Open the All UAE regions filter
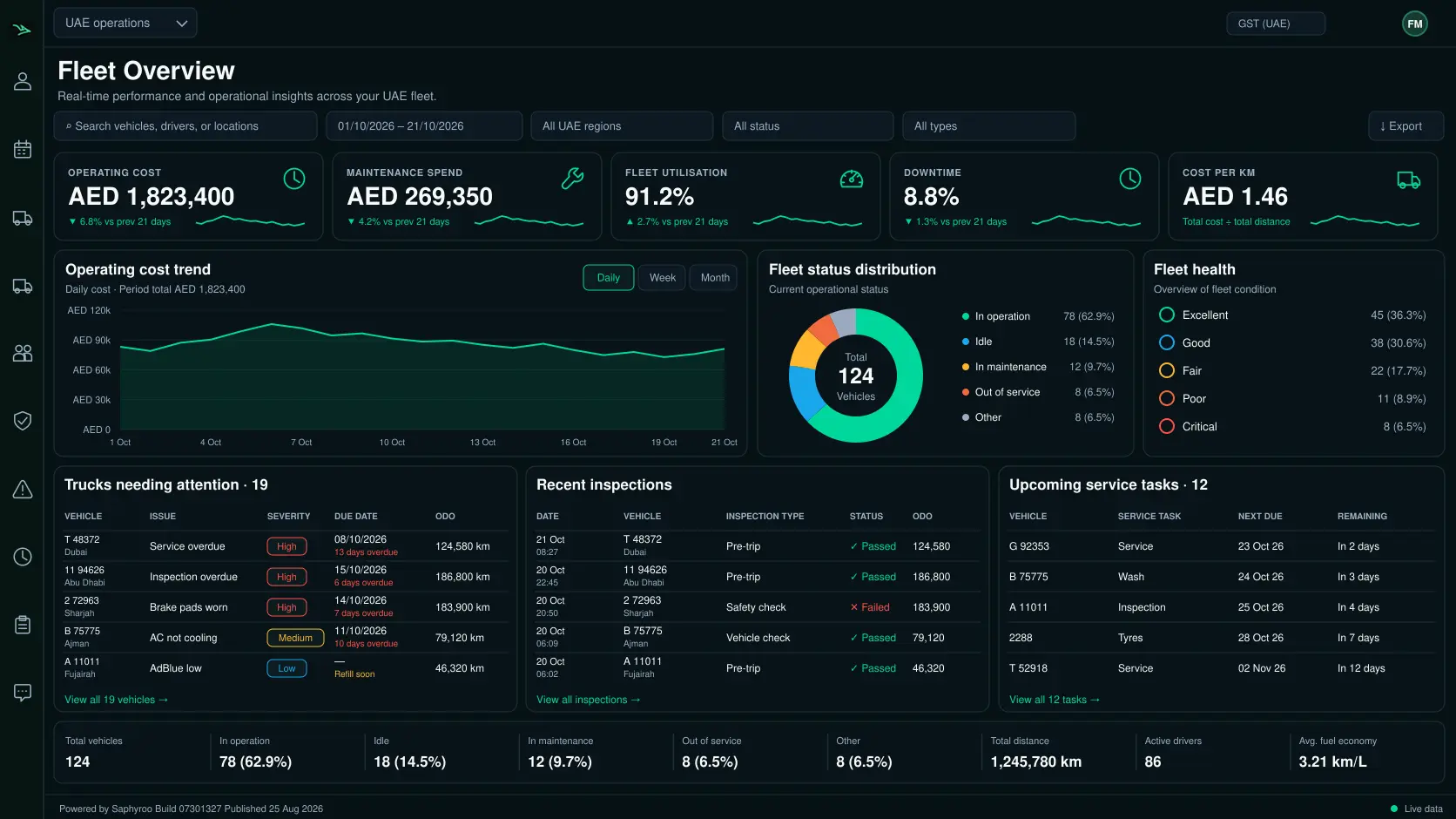The height and width of the screenshot is (819, 1456). tap(622, 125)
